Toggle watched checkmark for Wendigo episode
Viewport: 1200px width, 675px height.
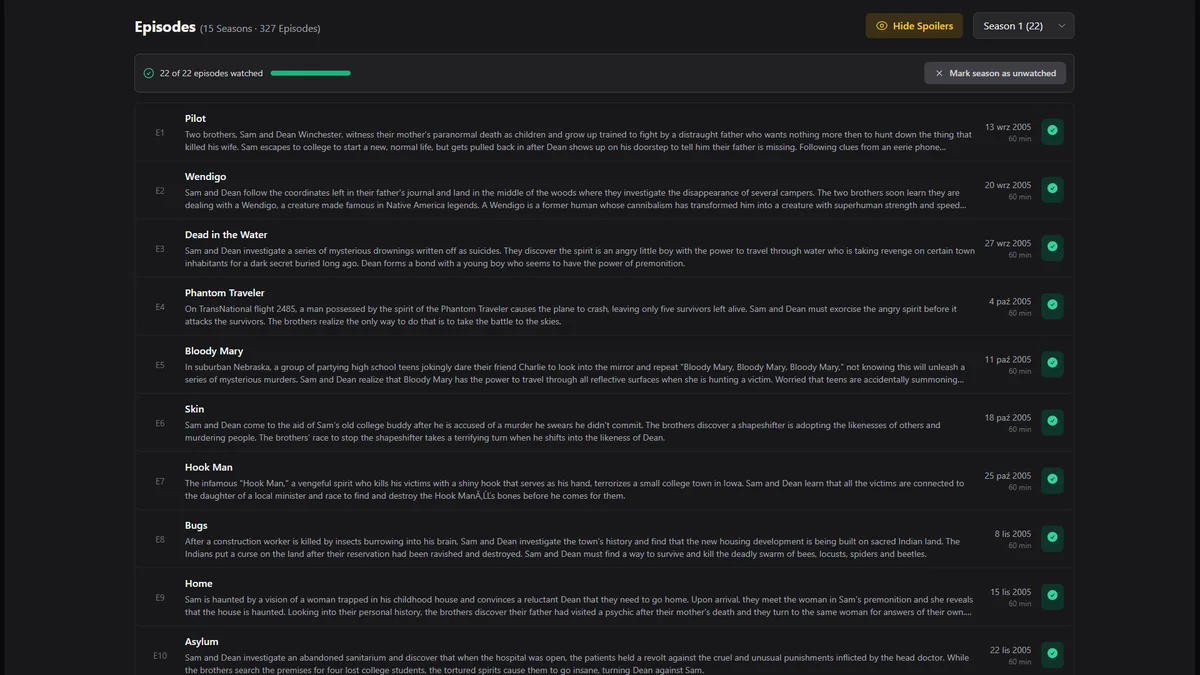coord(1052,189)
